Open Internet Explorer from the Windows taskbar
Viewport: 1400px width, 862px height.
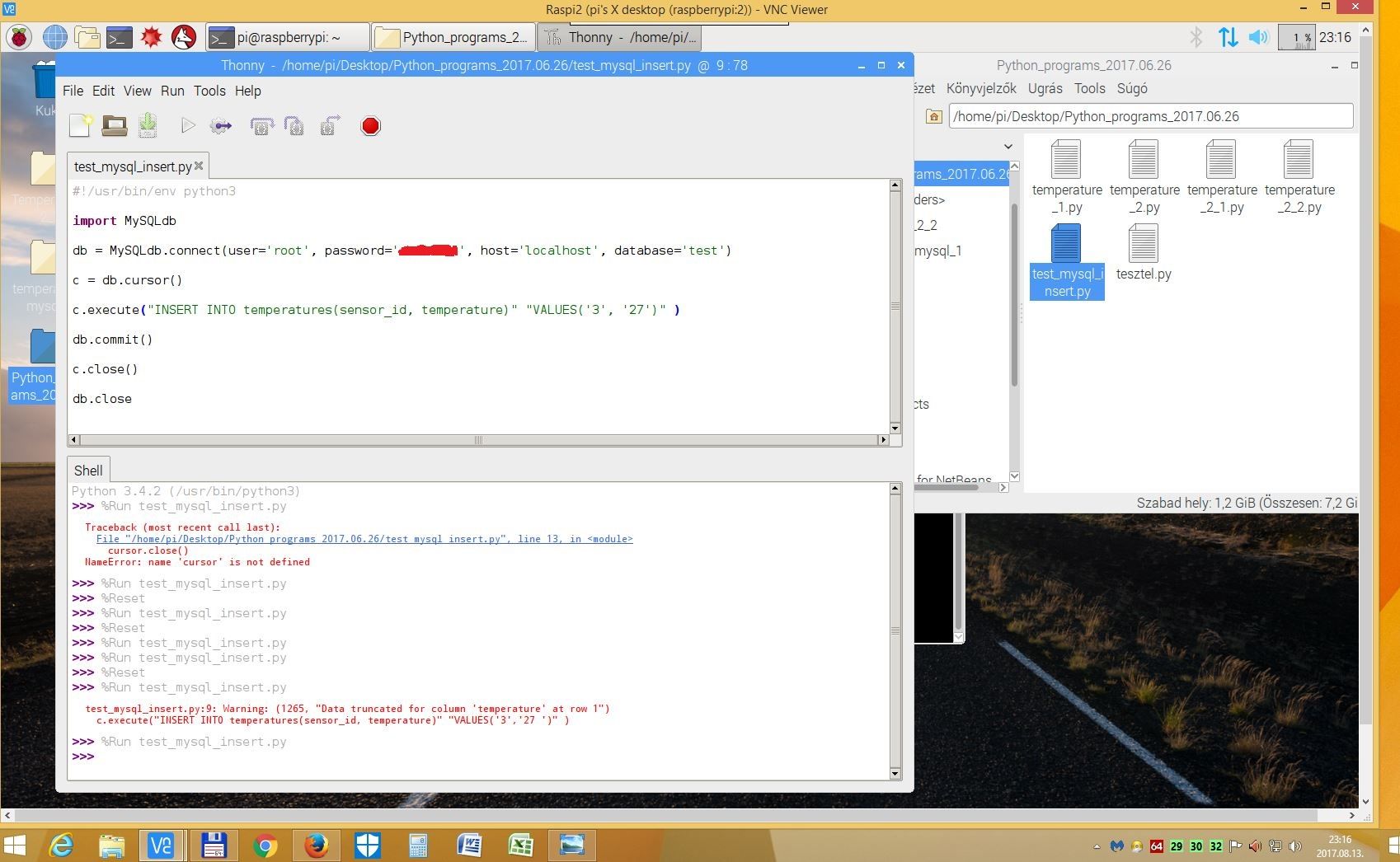coord(60,845)
